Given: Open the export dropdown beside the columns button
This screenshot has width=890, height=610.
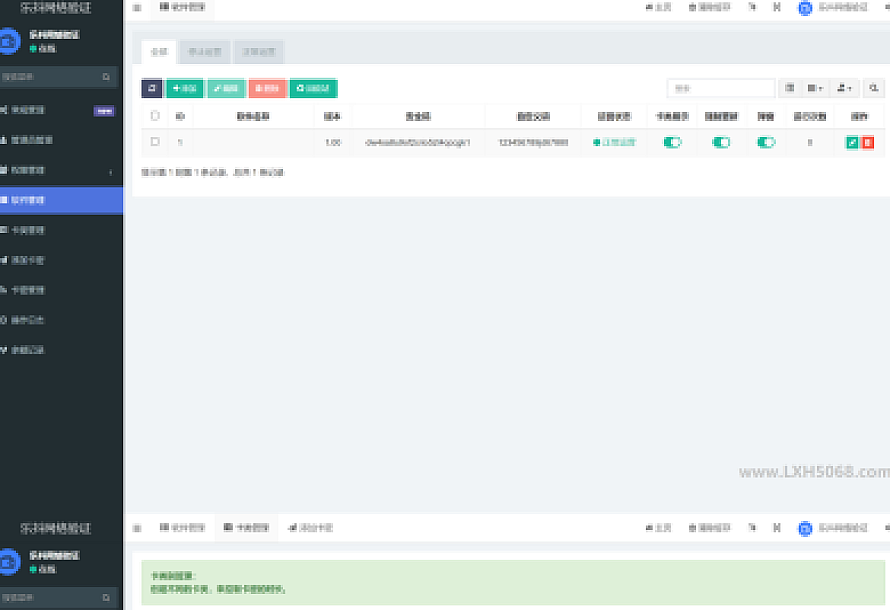Looking at the screenshot, I should [x=845, y=88].
